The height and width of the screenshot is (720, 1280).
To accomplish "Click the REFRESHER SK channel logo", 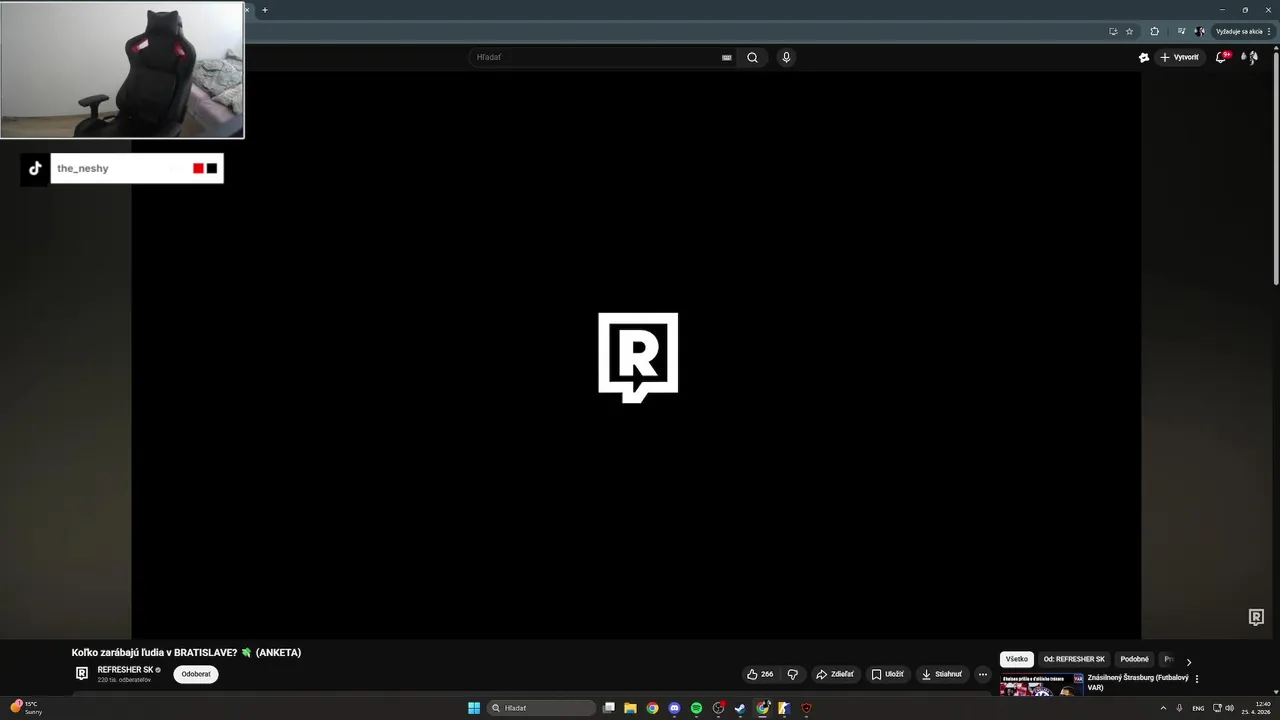I will pyautogui.click(x=82, y=674).
